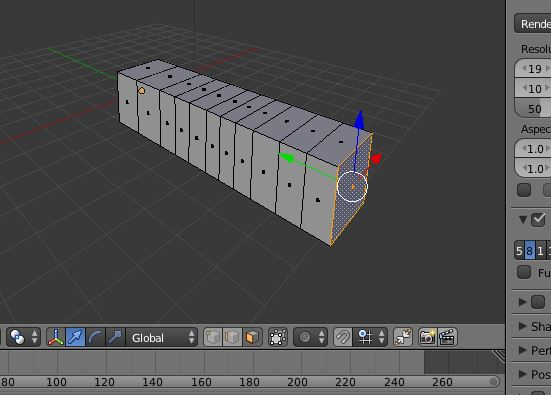
Task: Click the Render button
Action: [x=533, y=24]
